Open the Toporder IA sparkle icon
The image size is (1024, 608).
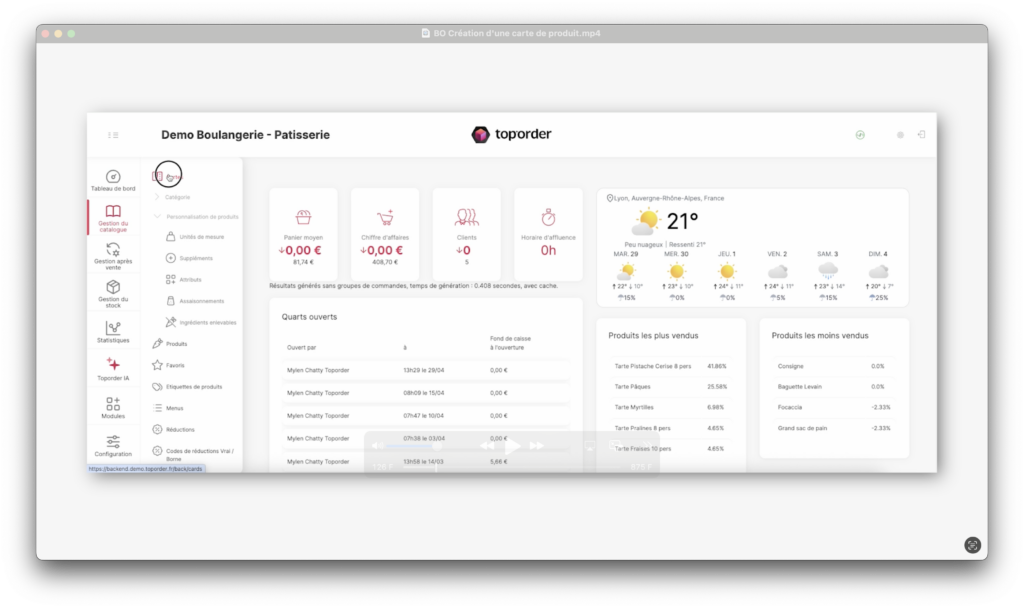(x=113, y=365)
